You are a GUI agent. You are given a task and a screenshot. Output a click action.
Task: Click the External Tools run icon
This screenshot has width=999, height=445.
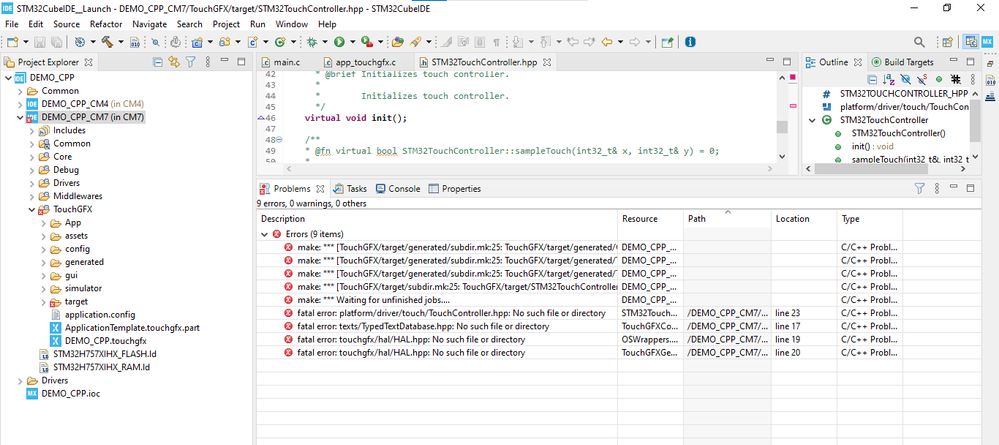click(x=367, y=42)
